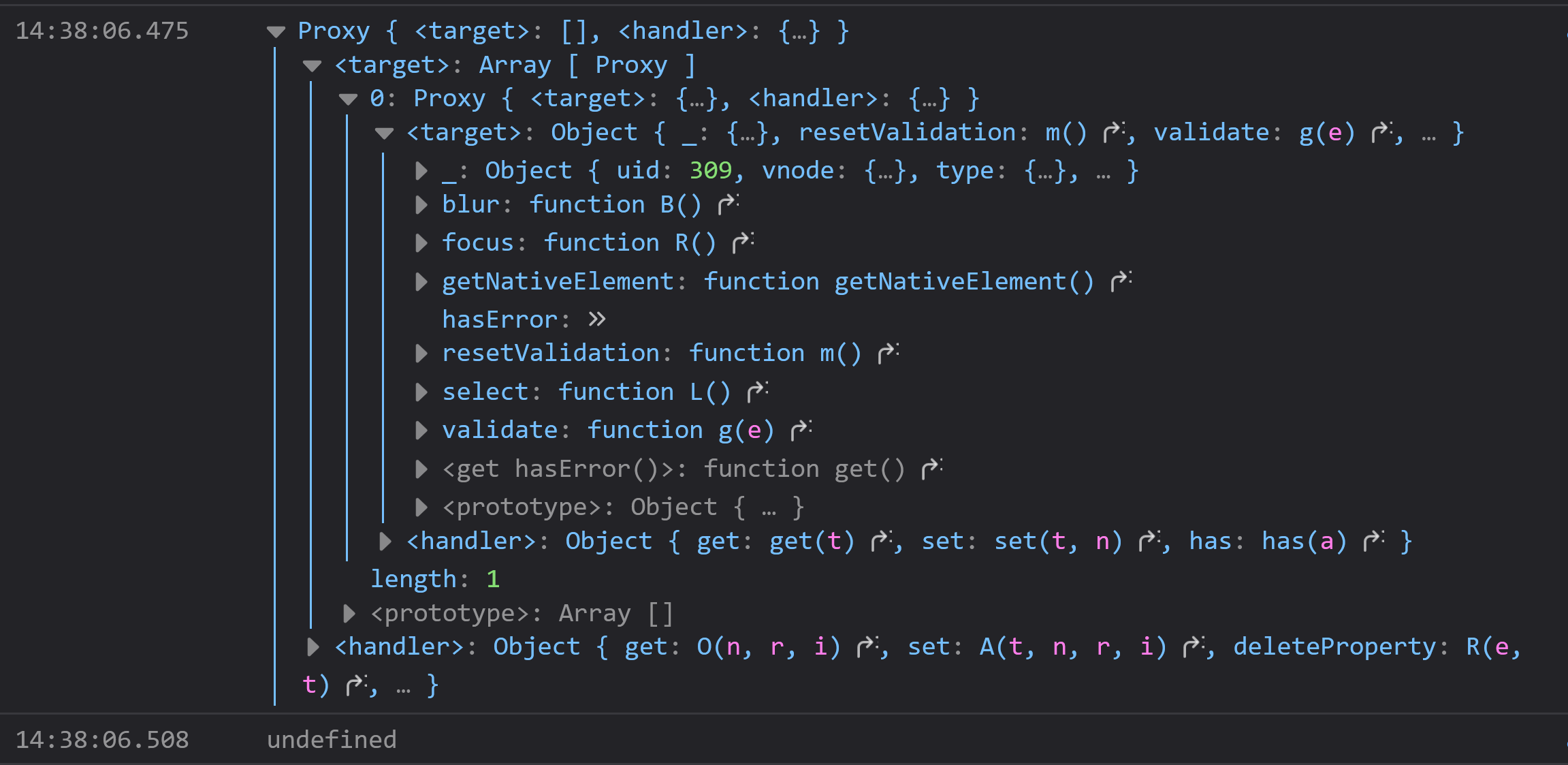This screenshot has width=1568, height=765.
Task: Expand the <prototype>: Array [] node
Action: coord(351,612)
